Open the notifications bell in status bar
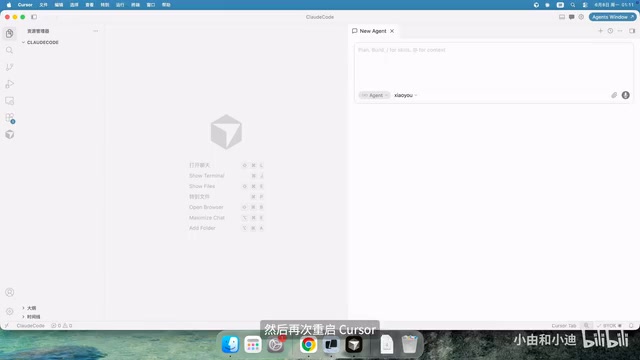 [631, 326]
